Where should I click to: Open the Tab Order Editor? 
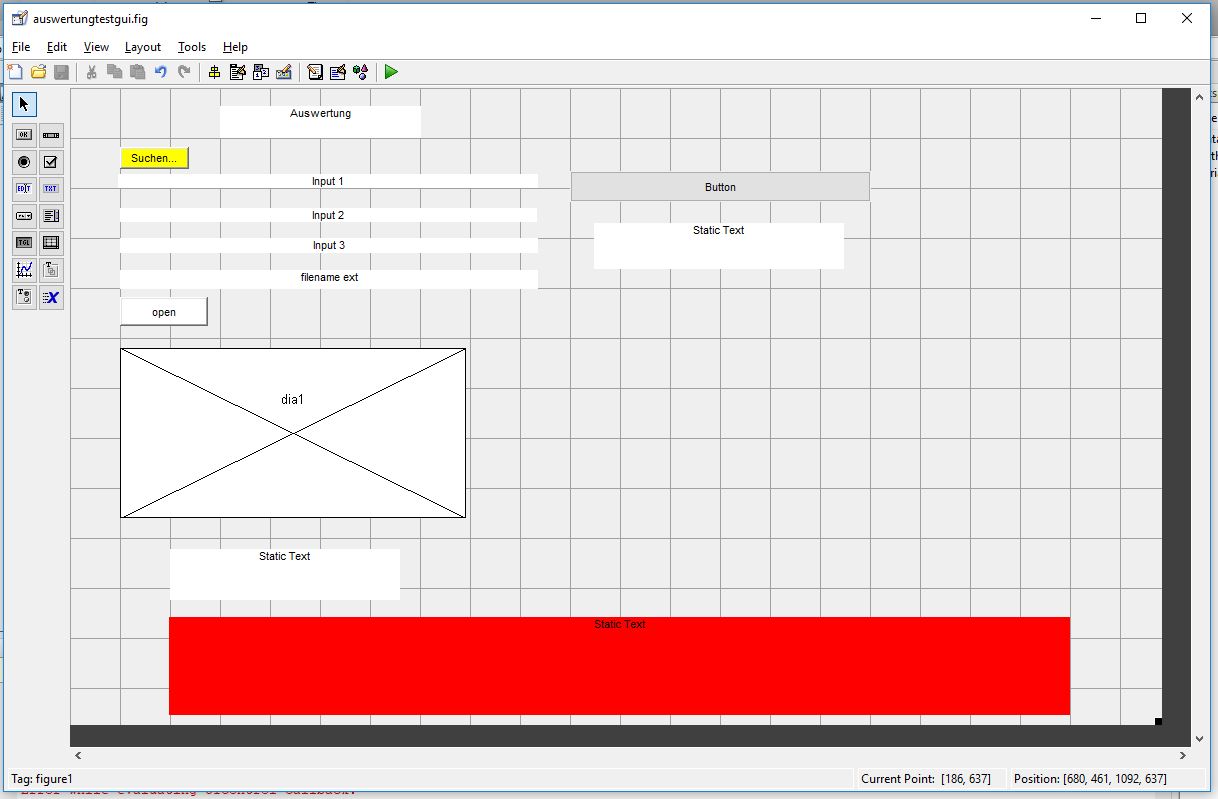coord(261,72)
